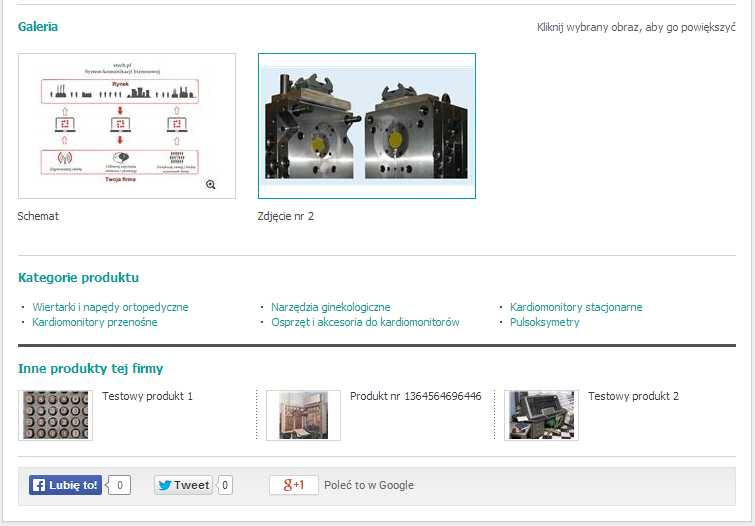Open Wiertarki i napędy ortopedyczne category
The height and width of the screenshot is (526, 755).
pos(110,307)
